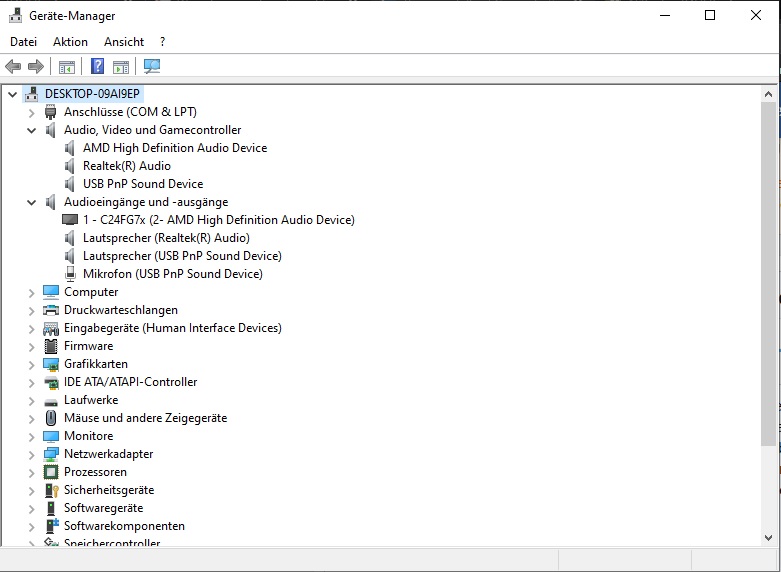Select Mikrofon (USB PnP Sound Device) entry
This screenshot has width=781, height=572.
pyautogui.click(x=173, y=274)
